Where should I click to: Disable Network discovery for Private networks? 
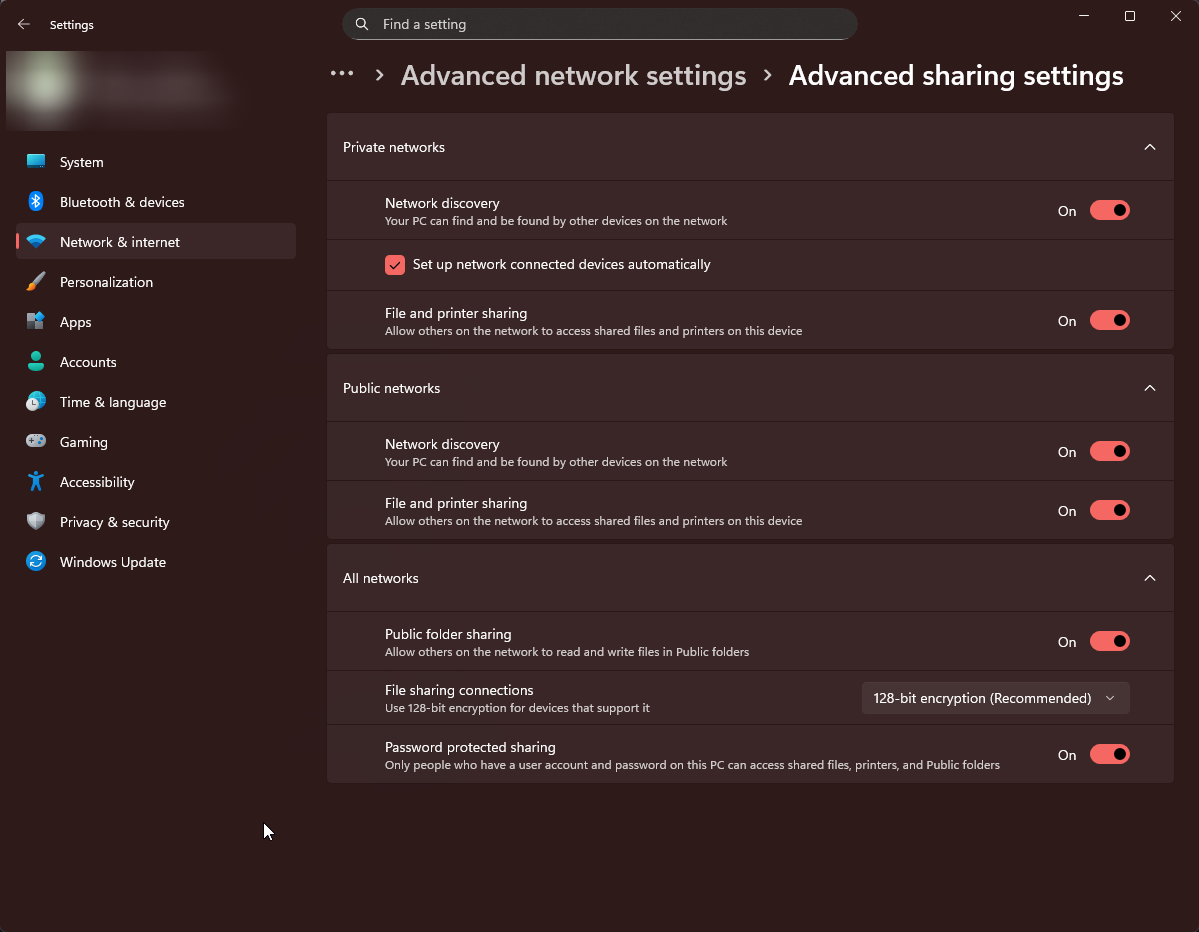[x=1109, y=210]
